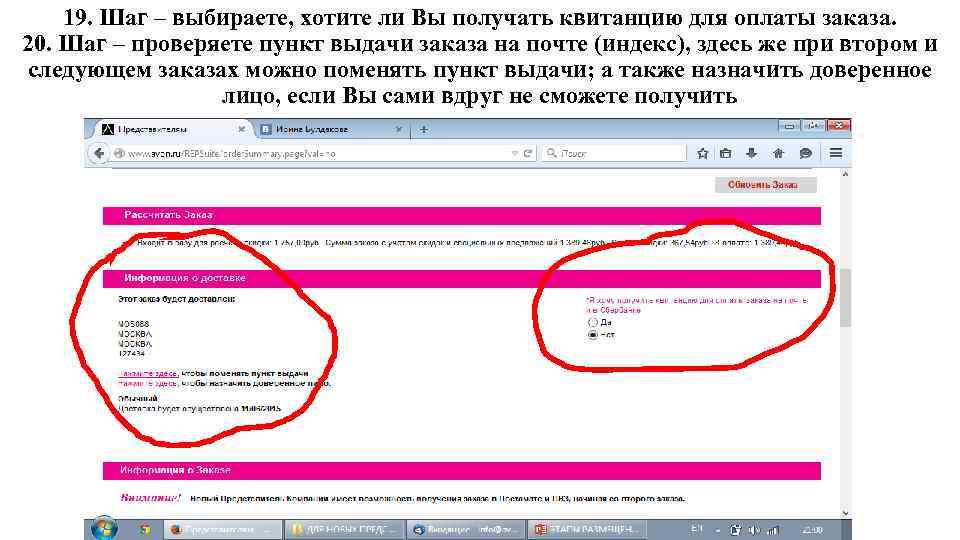The image size is (960, 540).
Task: Click the Внимание! notice text
Action: pyautogui.click(x=151, y=498)
